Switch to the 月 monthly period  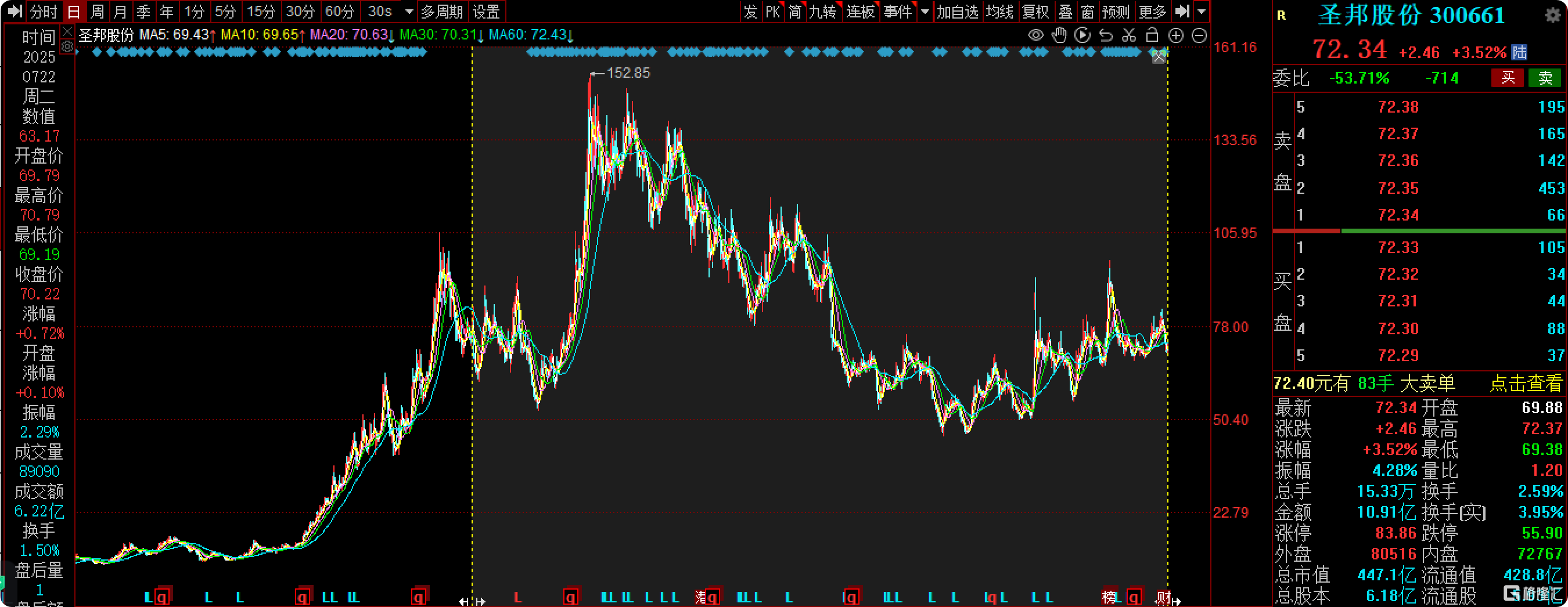pos(120,11)
